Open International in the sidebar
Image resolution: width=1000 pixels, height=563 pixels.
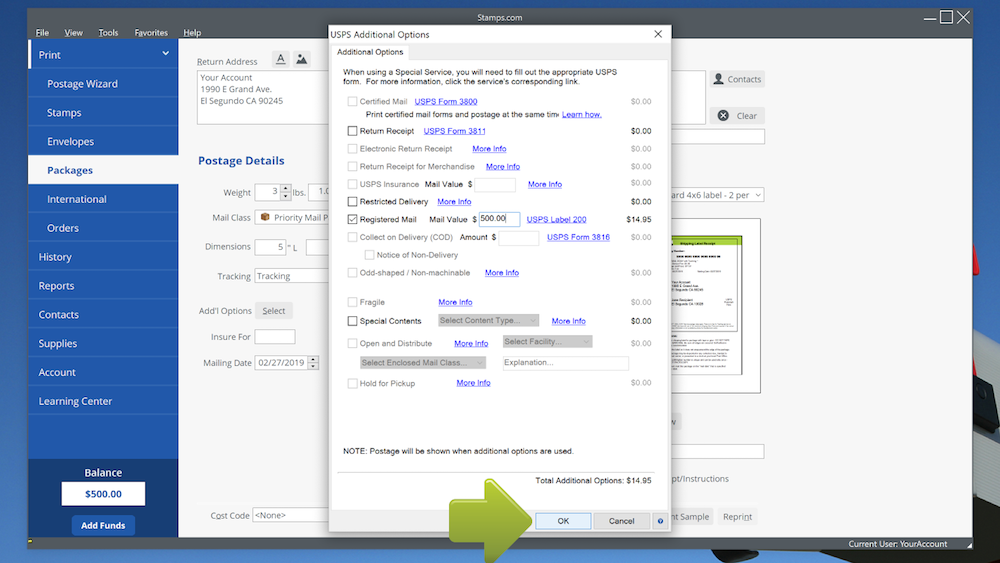(x=103, y=199)
